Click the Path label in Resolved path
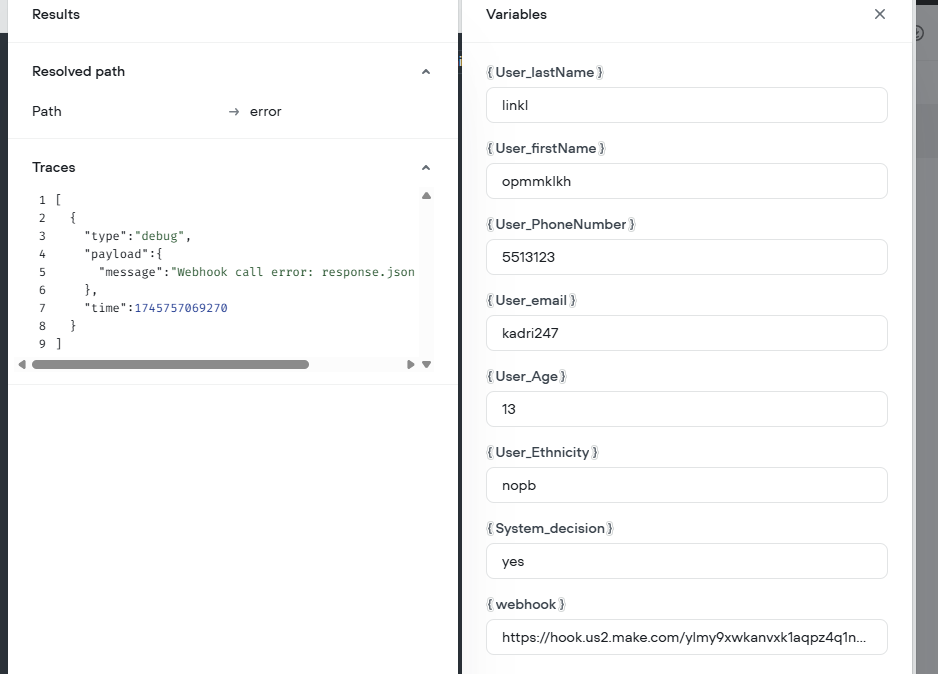 pos(47,112)
